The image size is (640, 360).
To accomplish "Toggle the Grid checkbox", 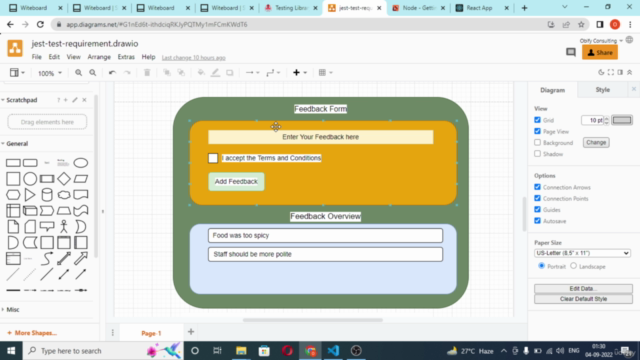I will pyautogui.click(x=537, y=120).
